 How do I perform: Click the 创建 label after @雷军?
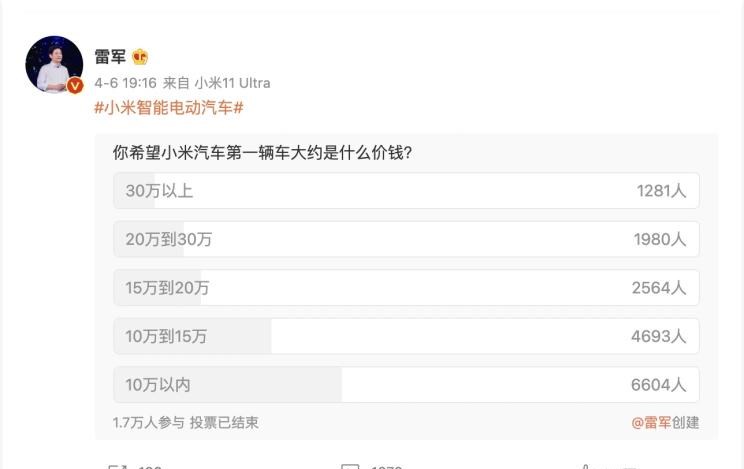[x=686, y=422]
